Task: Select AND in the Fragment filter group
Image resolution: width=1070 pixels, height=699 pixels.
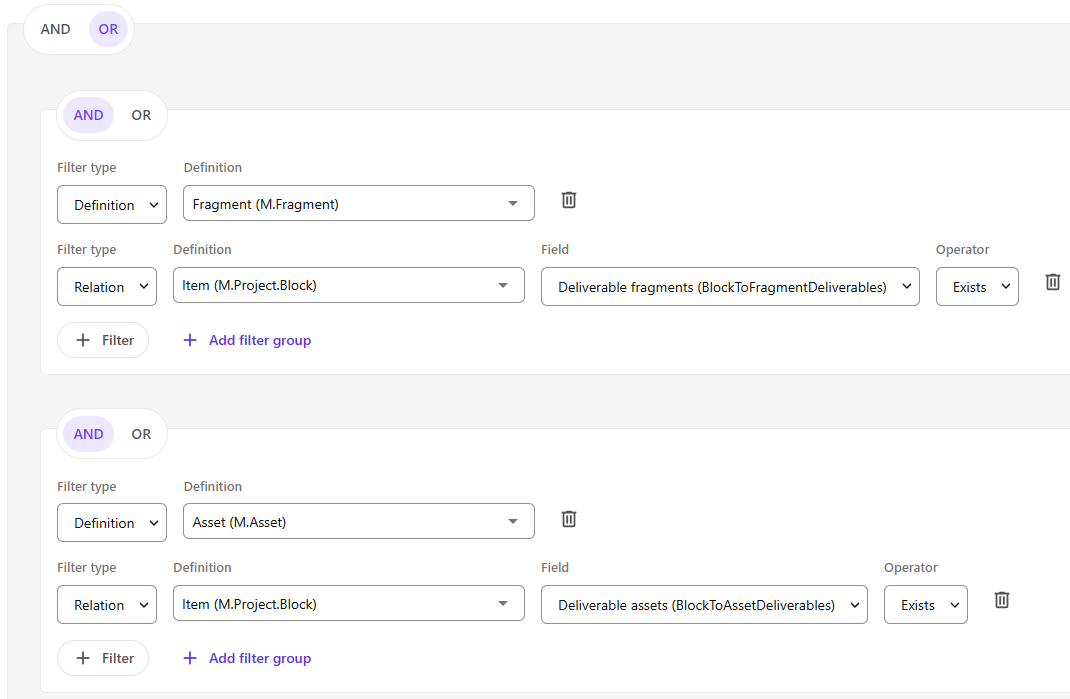Action: 89,115
